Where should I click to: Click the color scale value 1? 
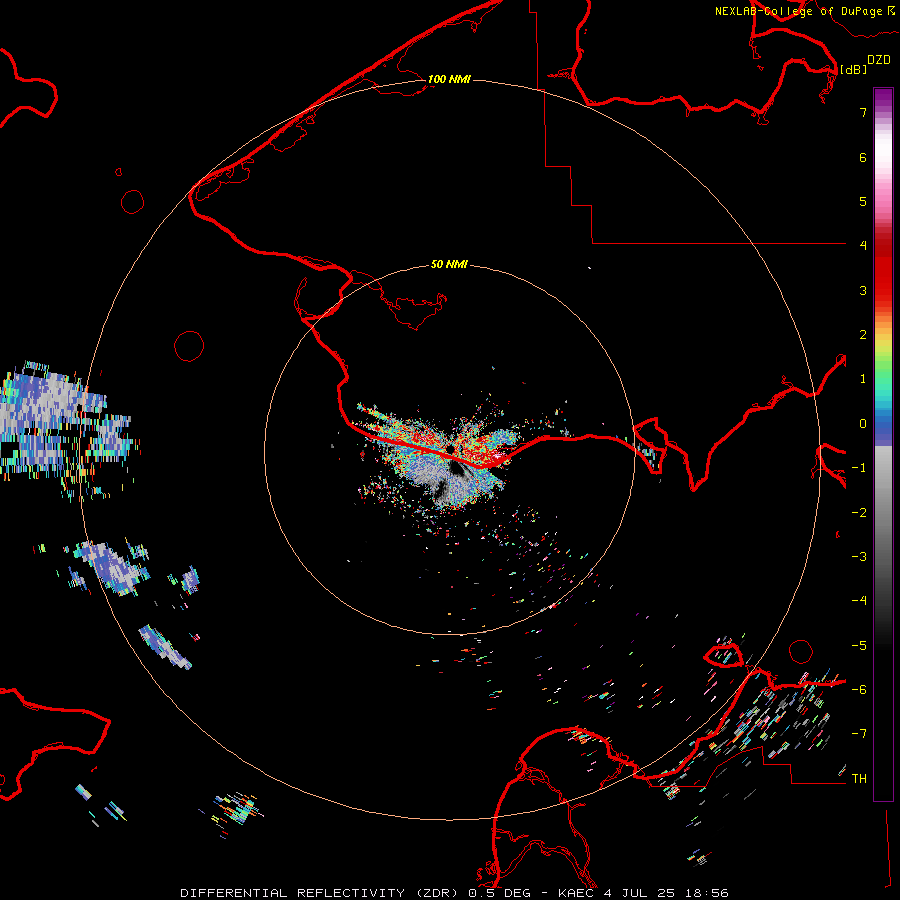(x=863, y=379)
